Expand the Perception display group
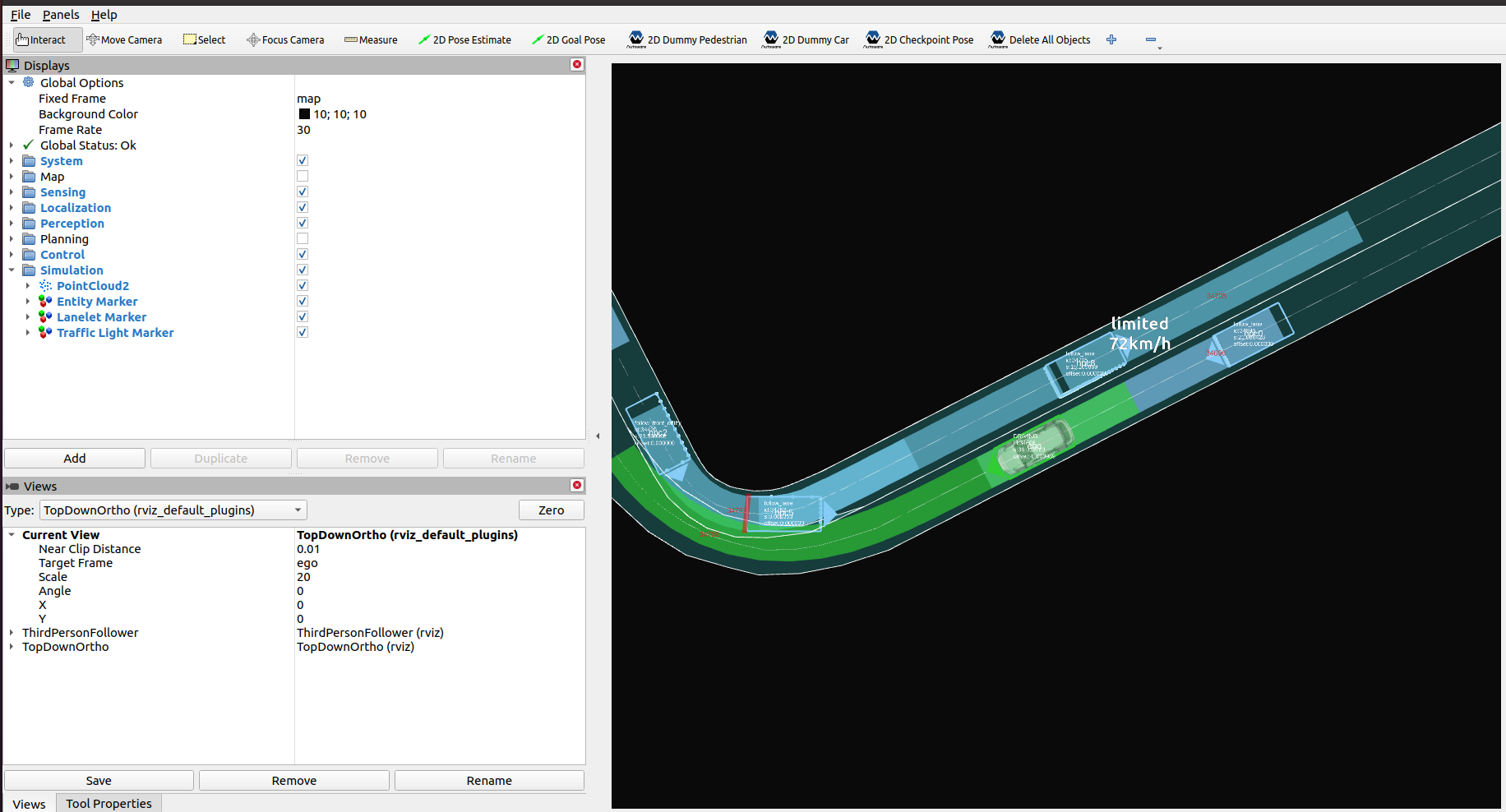This screenshot has height=812, width=1506. coord(12,224)
